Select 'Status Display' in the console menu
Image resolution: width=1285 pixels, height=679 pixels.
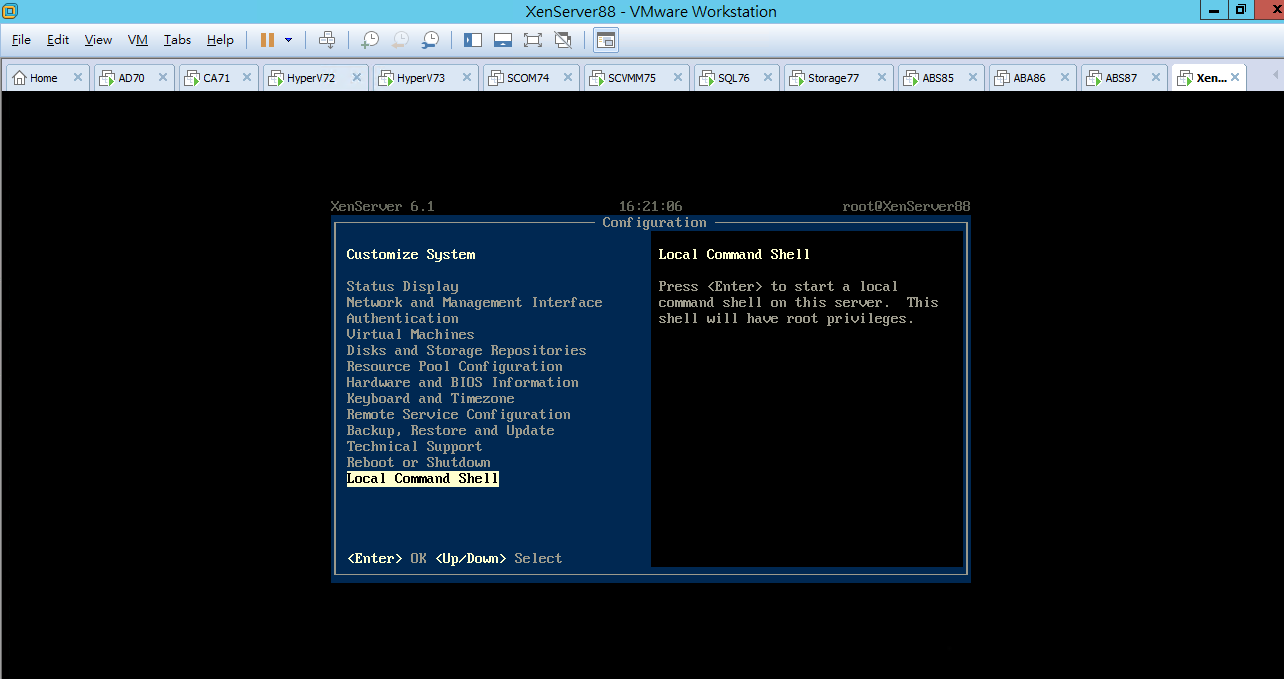click(x=402, y=286)
